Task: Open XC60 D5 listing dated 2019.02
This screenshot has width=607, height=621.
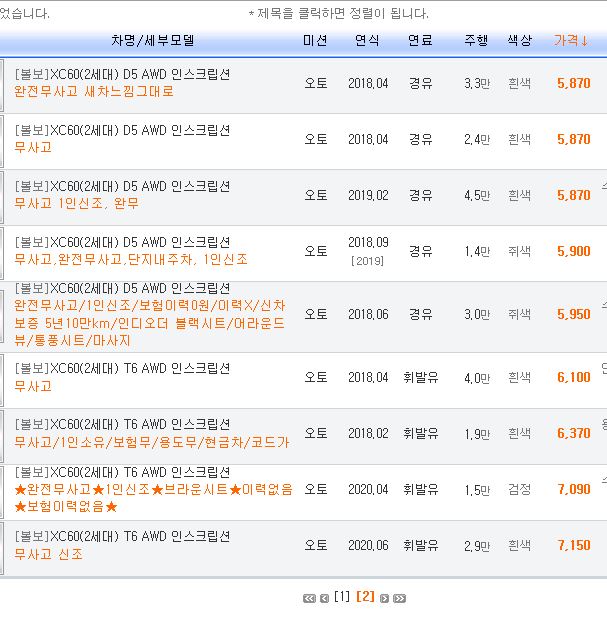Action: (x=122, y=186)
